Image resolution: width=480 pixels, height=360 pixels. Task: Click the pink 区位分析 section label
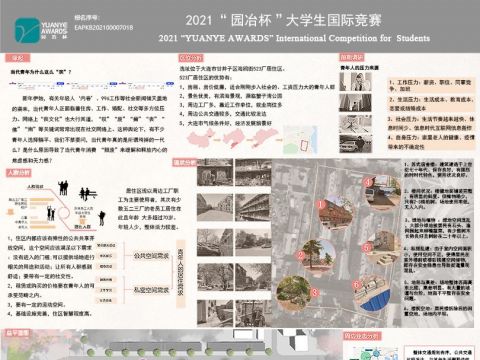190,58
